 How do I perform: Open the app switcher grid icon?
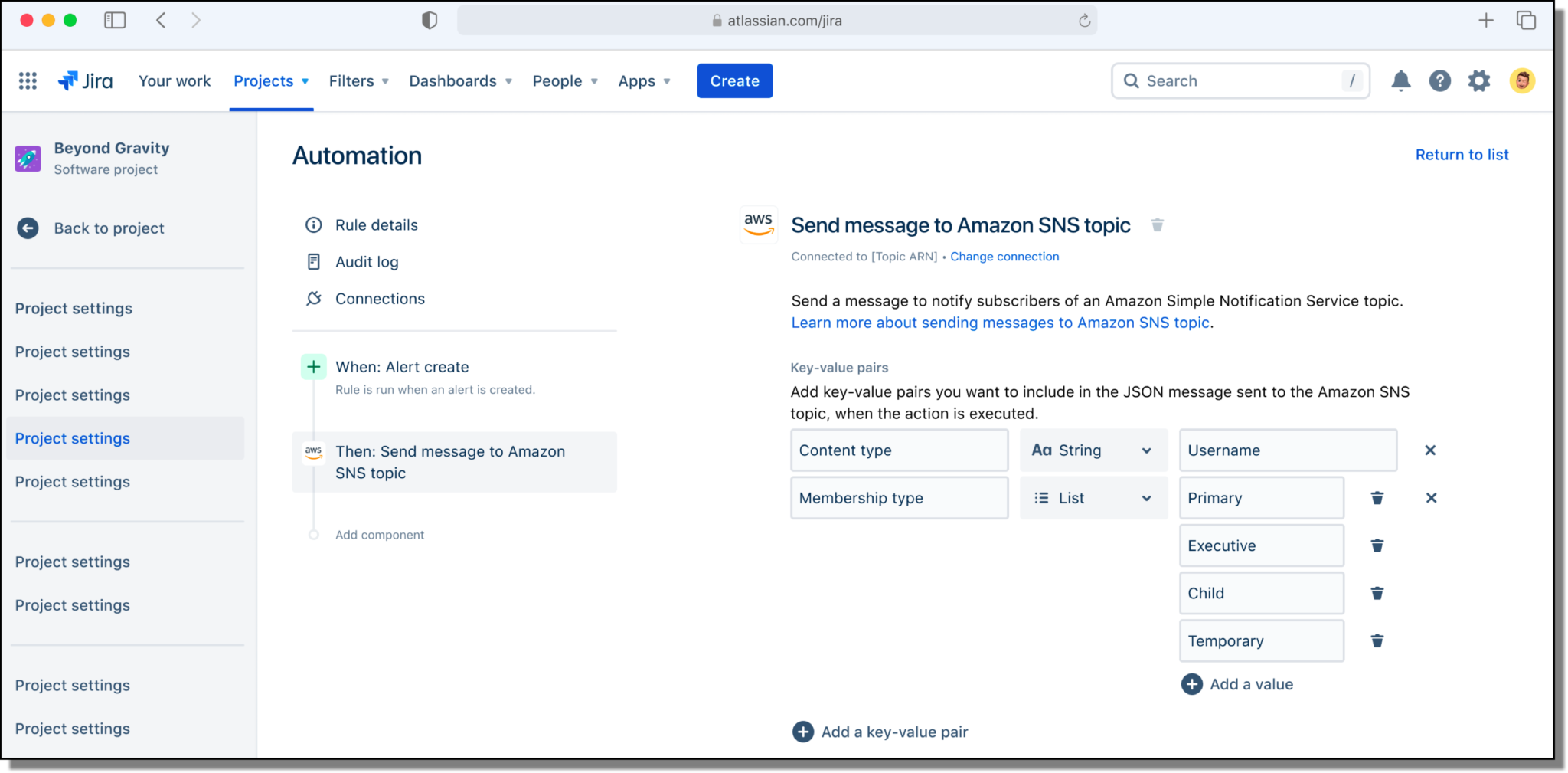coord(28,80)
